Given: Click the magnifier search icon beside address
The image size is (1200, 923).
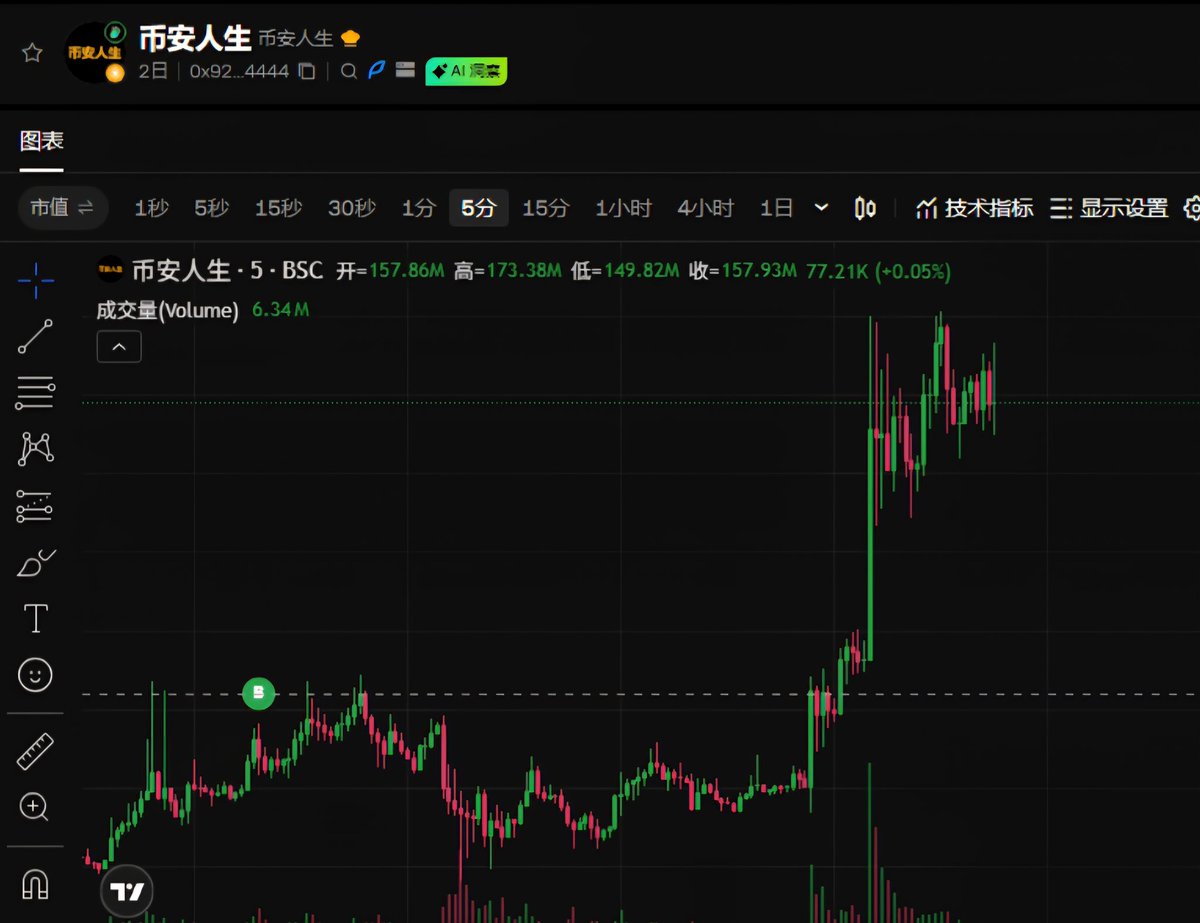Looking at the screenshot, I should point(348,71).
